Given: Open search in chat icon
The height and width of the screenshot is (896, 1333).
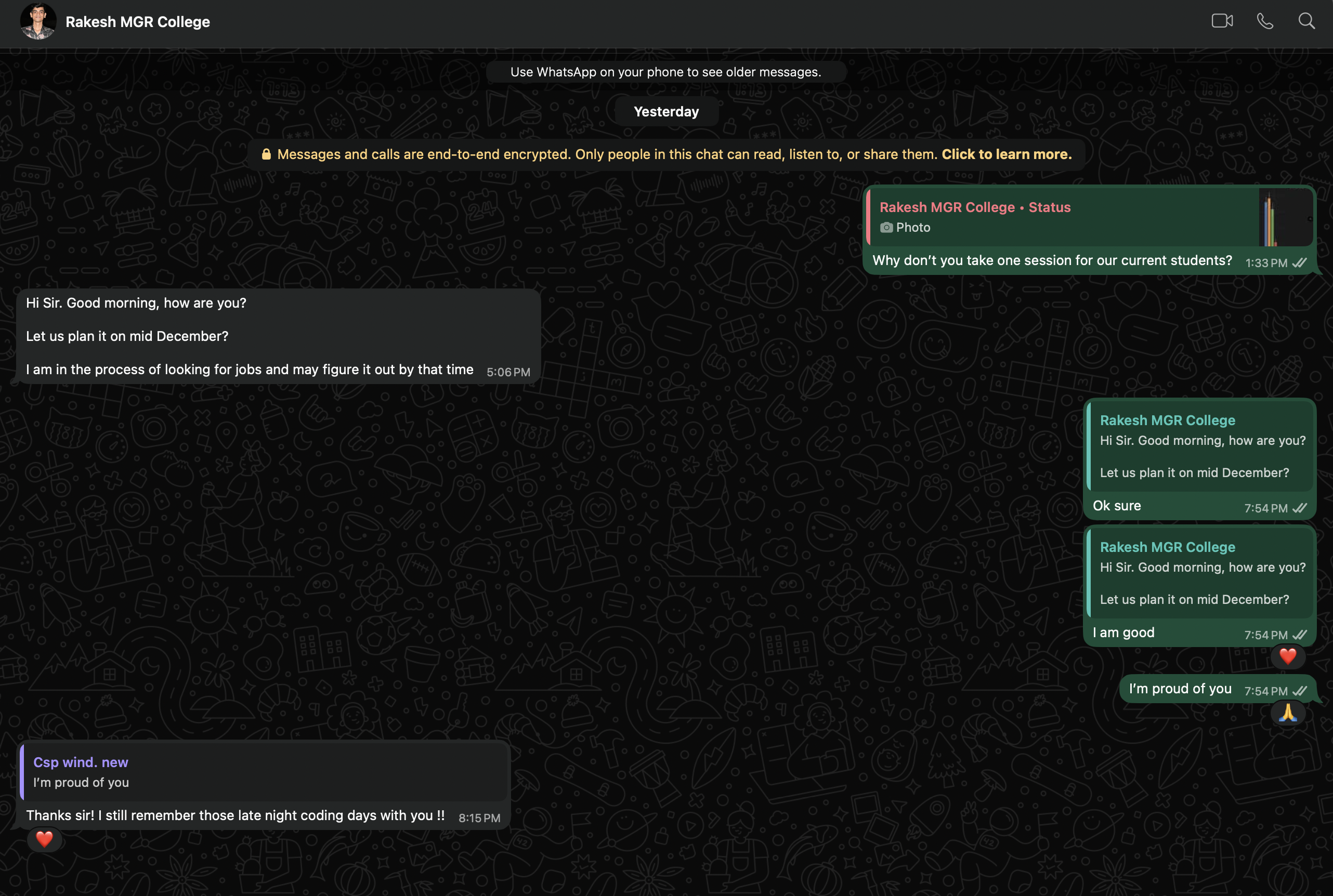Looking at the screenshot, I should pos(1306,21).
